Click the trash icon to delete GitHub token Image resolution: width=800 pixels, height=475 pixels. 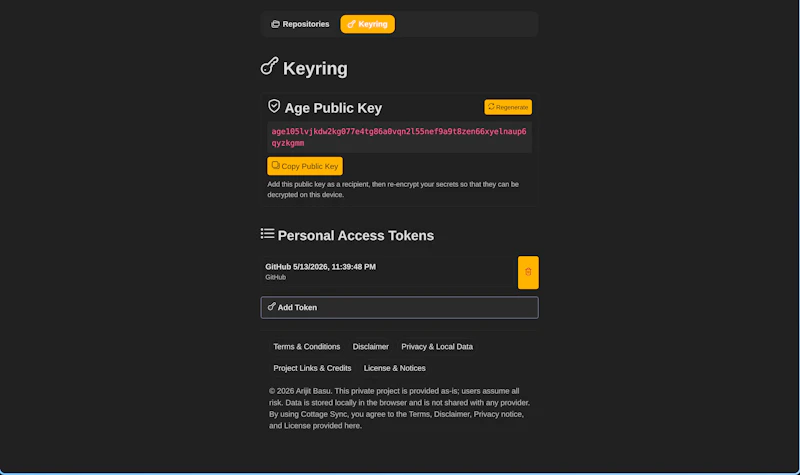point(528,272)
